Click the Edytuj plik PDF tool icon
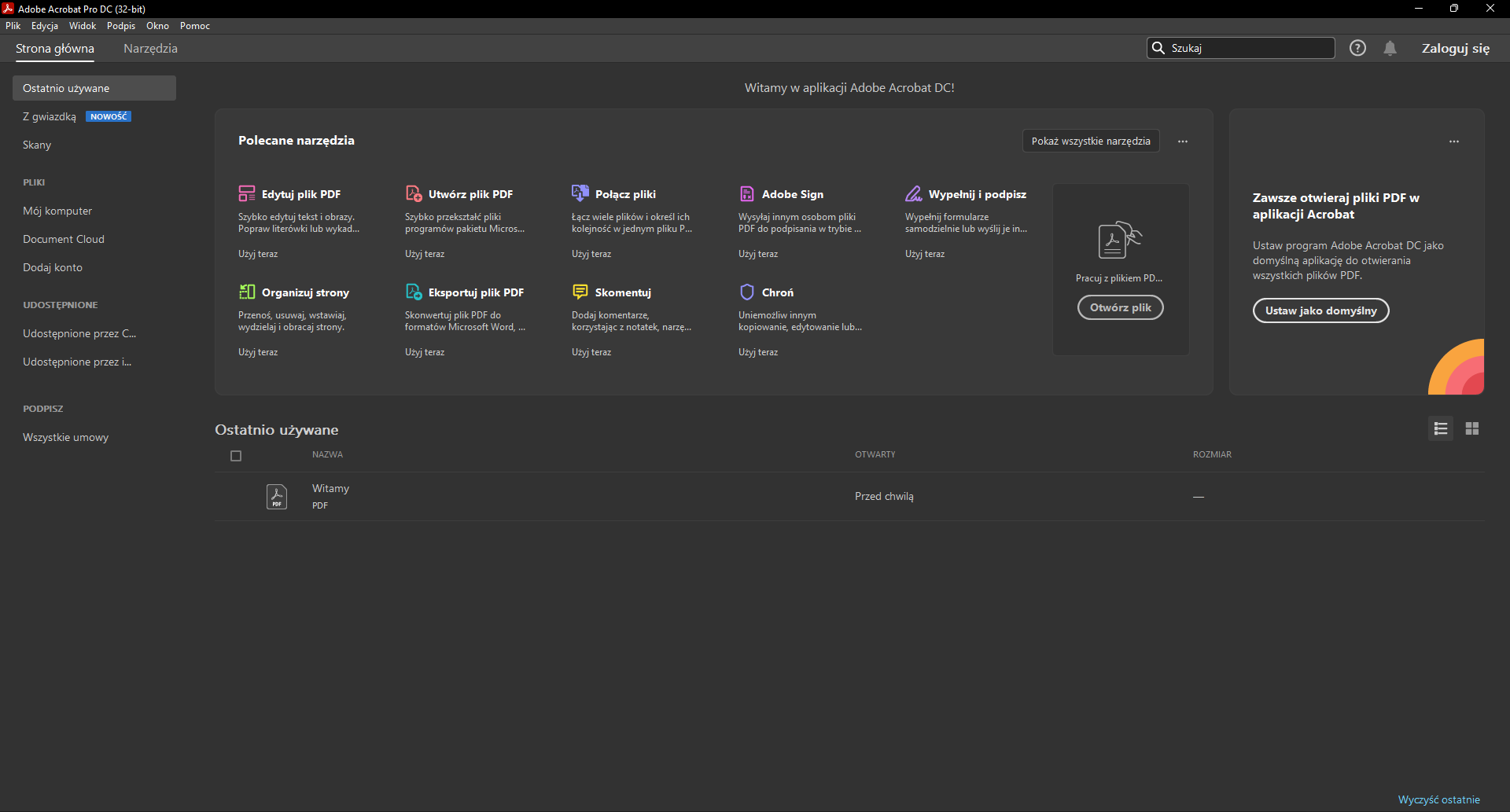 247,193
